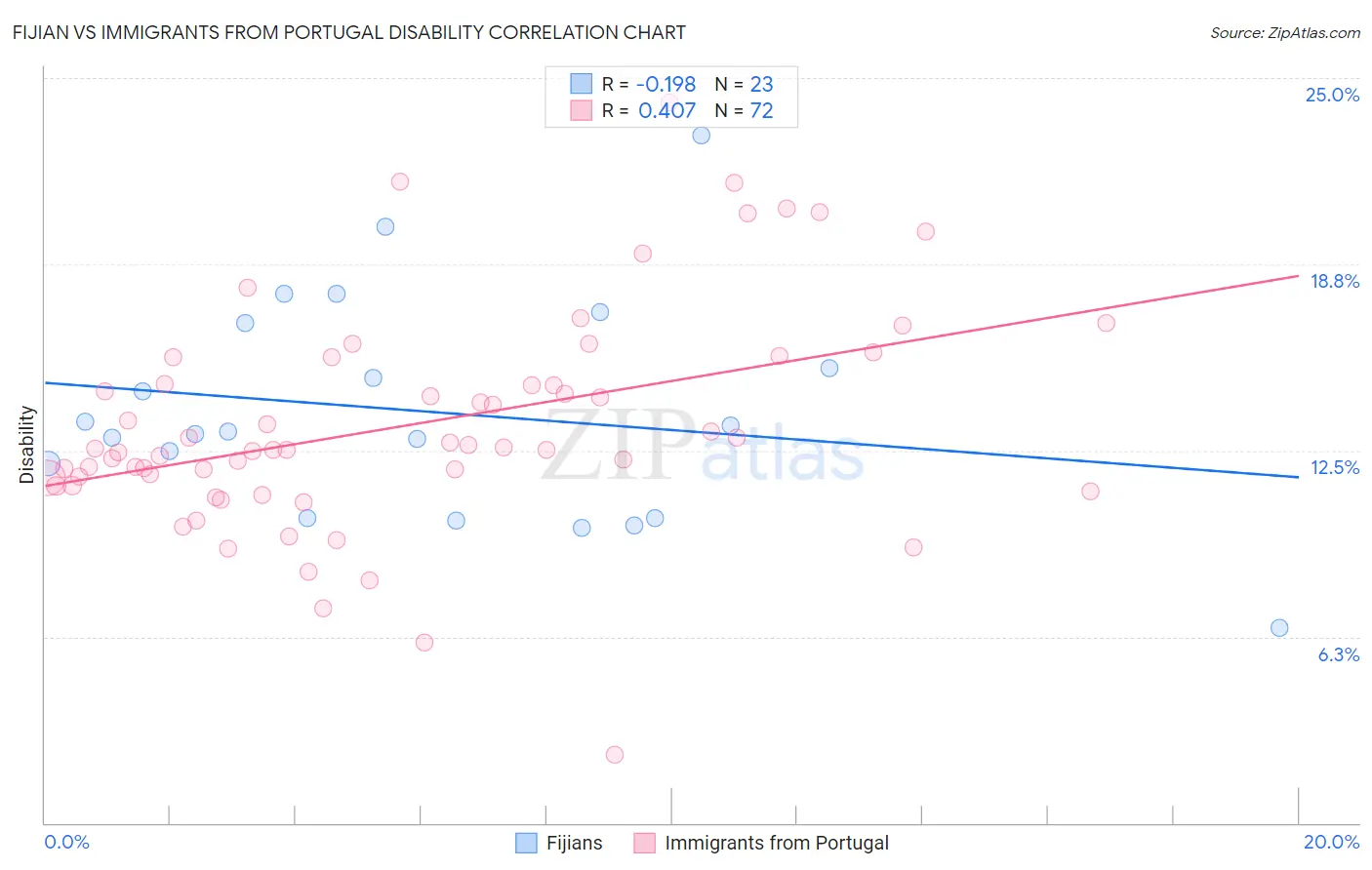Click the 0.0% x-axis label
Viewport: 1372px width, 870px height.
(66, 842)
